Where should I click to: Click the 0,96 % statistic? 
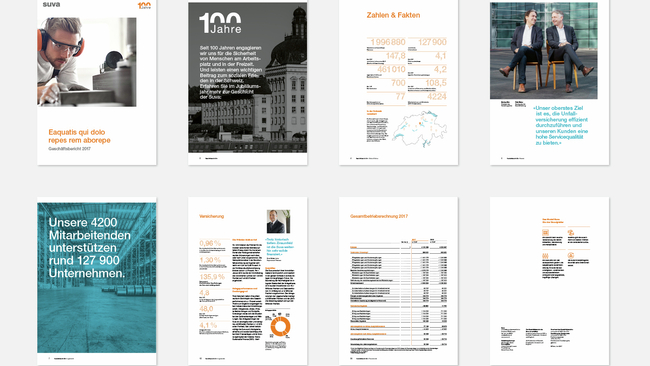tap(210, 243)
